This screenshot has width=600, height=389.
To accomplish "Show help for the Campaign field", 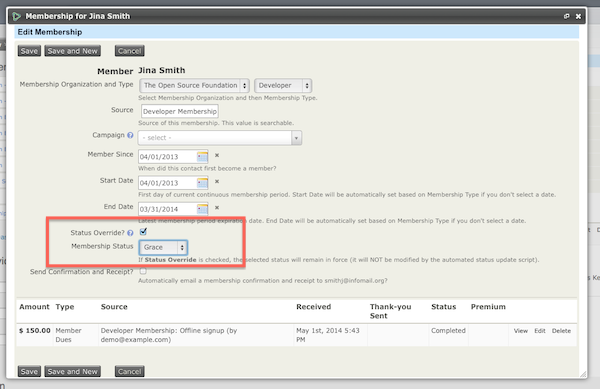I will pyautogui.click(x=130, y=135).
